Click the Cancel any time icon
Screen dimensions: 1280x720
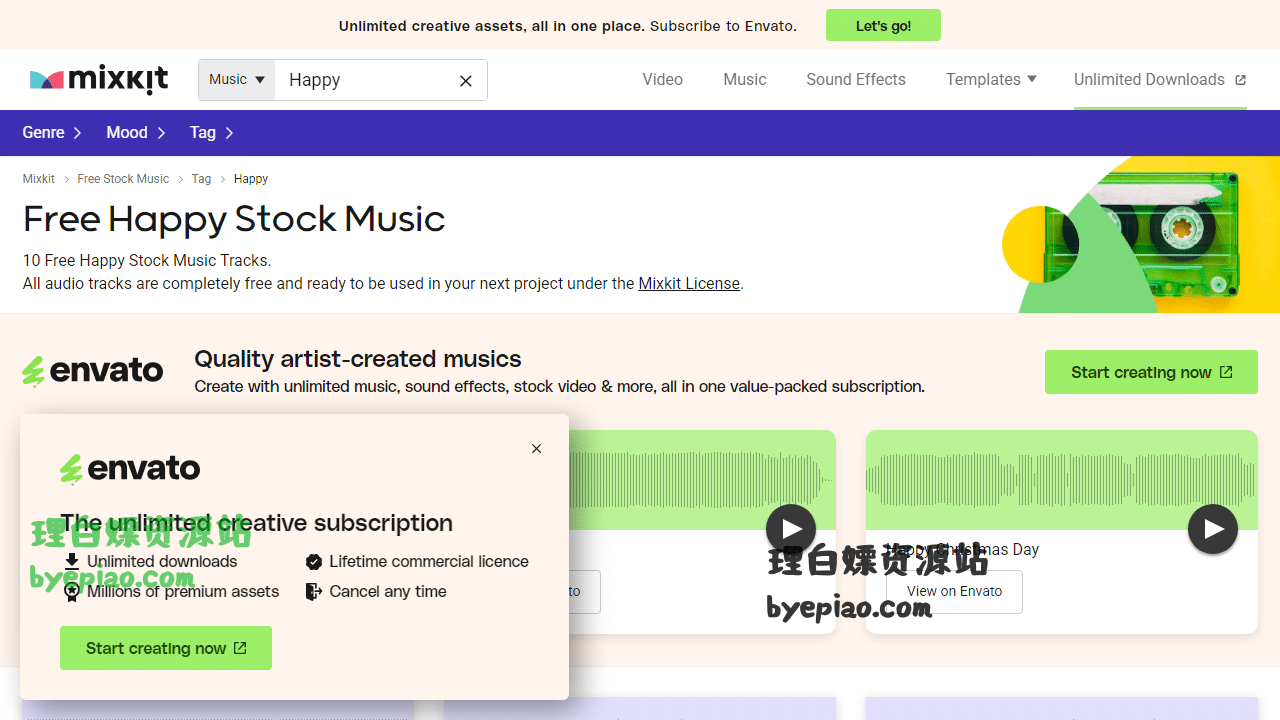click(x=314, y=591)
